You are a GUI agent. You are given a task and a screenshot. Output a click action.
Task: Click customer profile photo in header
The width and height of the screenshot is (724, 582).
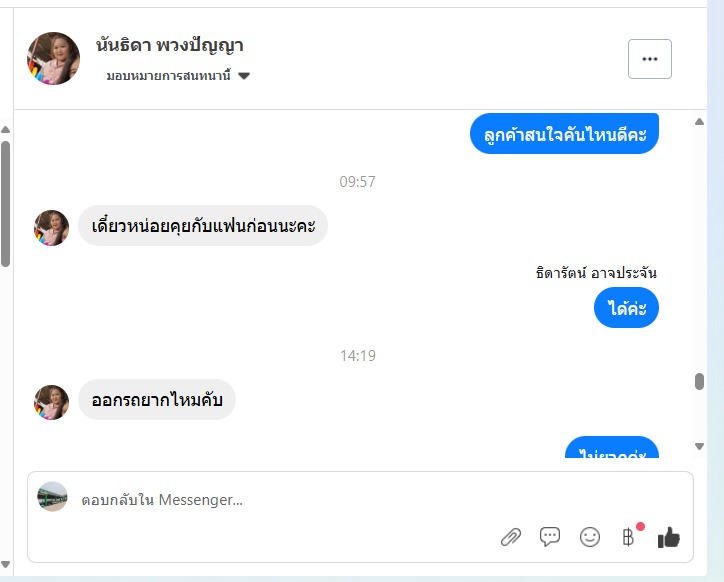[54, 59]
